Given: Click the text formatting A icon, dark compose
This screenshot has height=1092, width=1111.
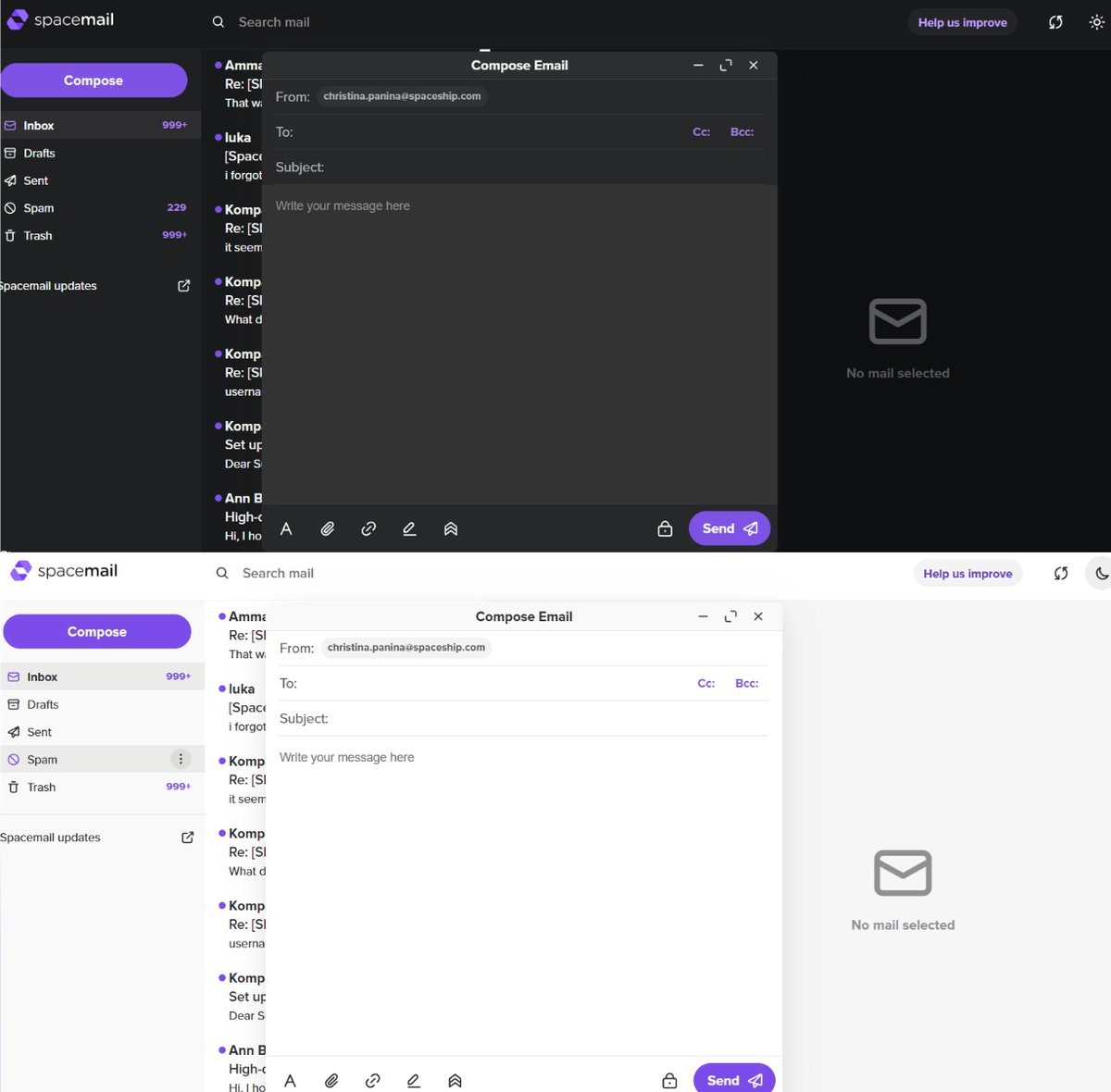Looking at the screenshot, I should pos(286,529).
